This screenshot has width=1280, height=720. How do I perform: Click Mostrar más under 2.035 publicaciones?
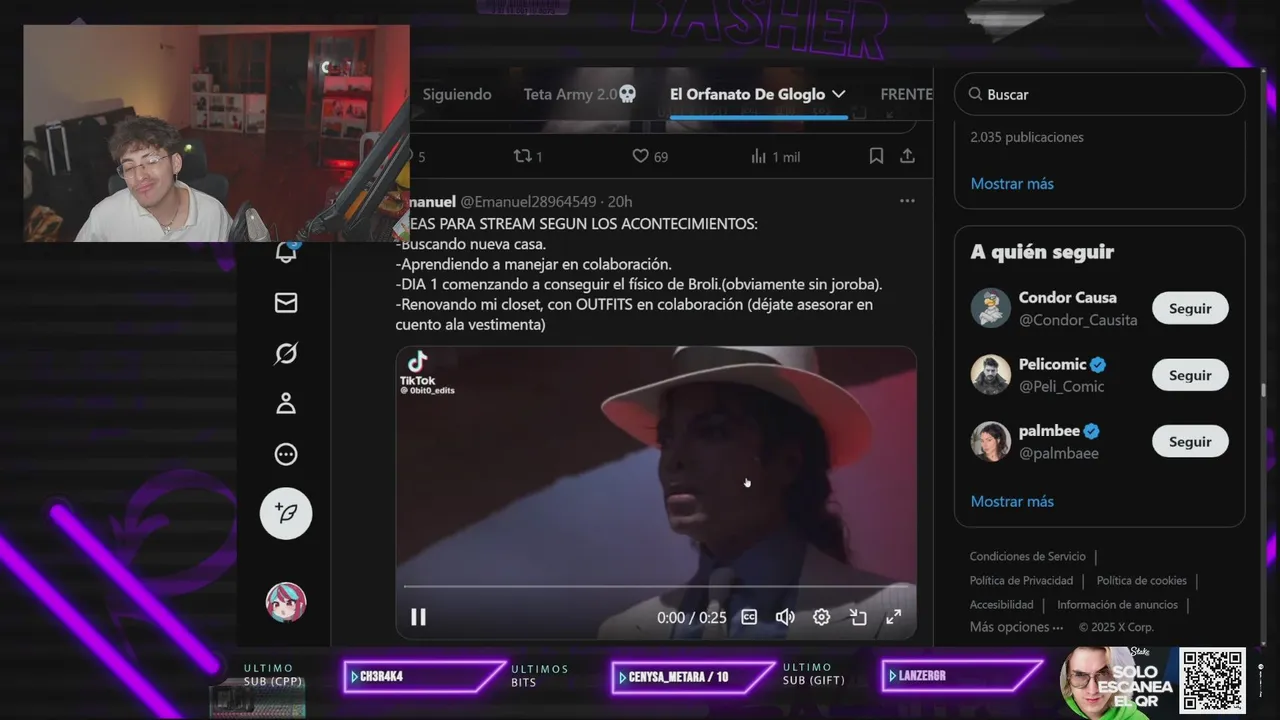tap(1012, 183)
